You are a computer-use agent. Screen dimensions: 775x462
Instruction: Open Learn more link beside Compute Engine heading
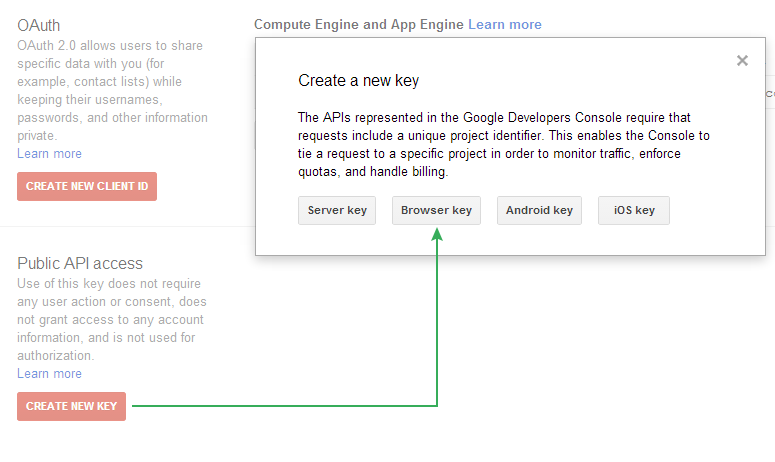tap(505, 25)
